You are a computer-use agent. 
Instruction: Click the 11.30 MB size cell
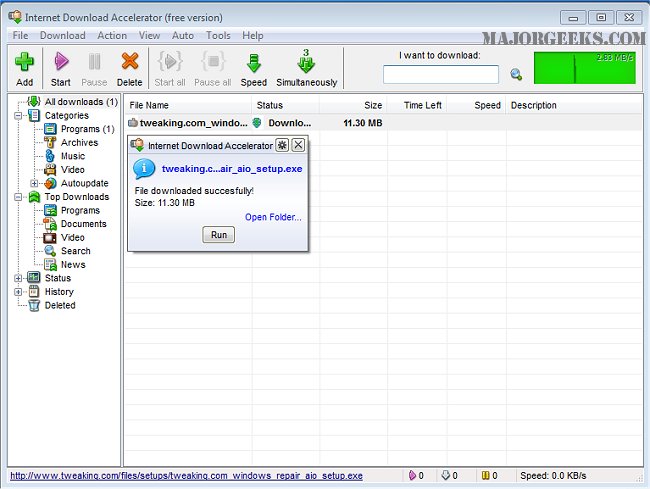[363, 123]
